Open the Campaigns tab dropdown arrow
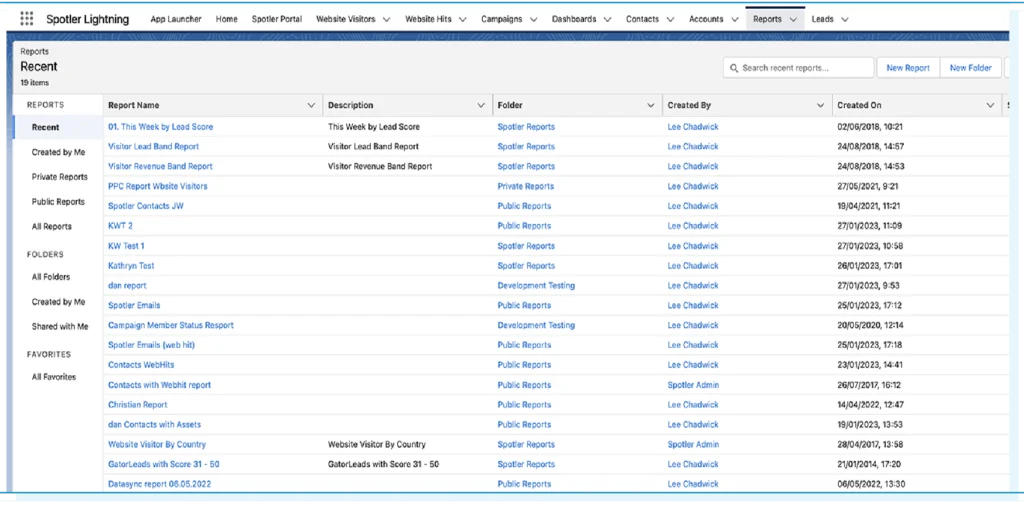The width and height of the screenshot is (1024, 514). [534, 20]
